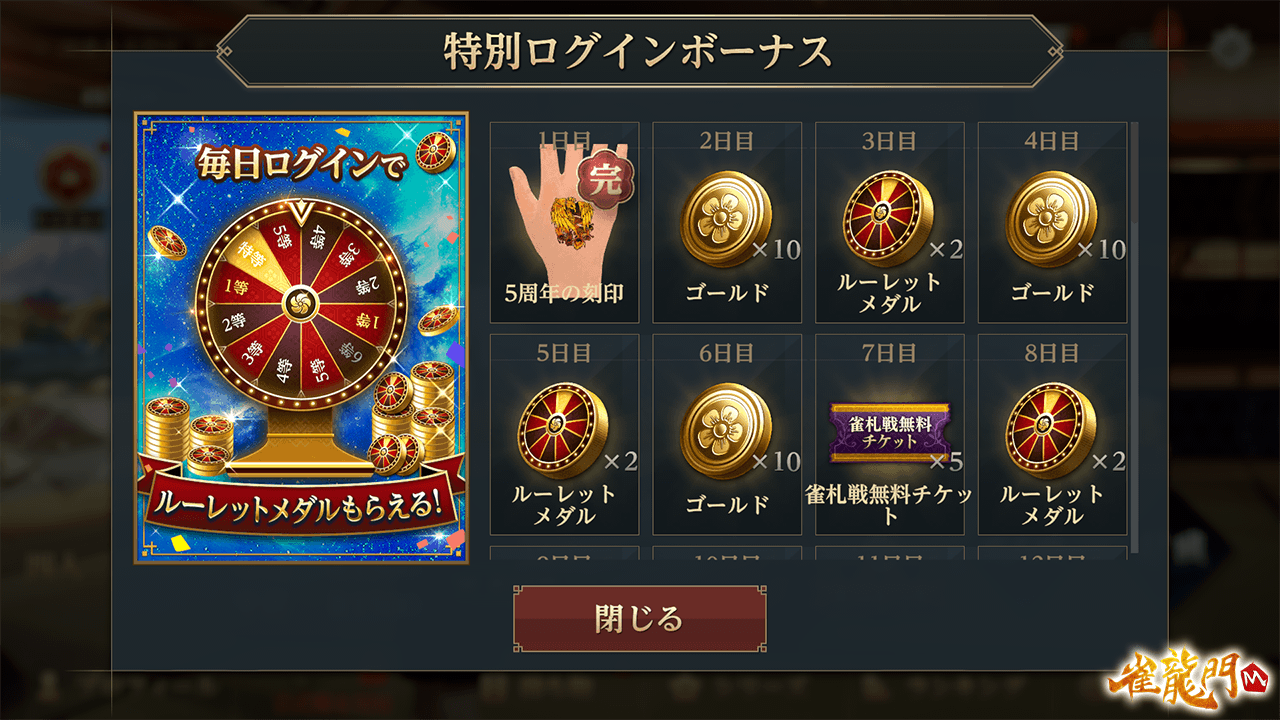The width and height of the screenshot is (1280, 720).
Task: Tap the Day 4 gold coin reward
Action: (1052, 222)
